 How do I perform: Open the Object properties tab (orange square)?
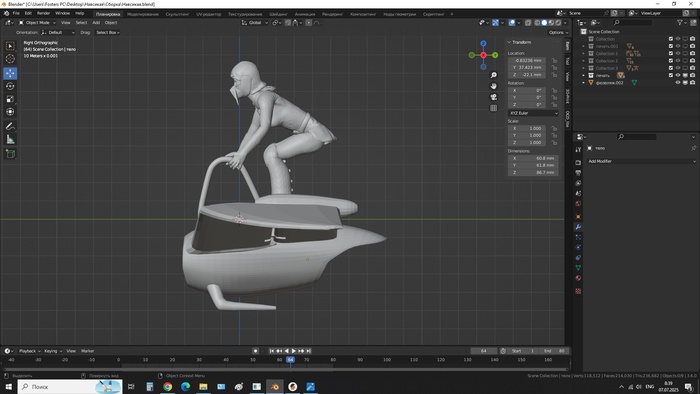tap(578, 217)
